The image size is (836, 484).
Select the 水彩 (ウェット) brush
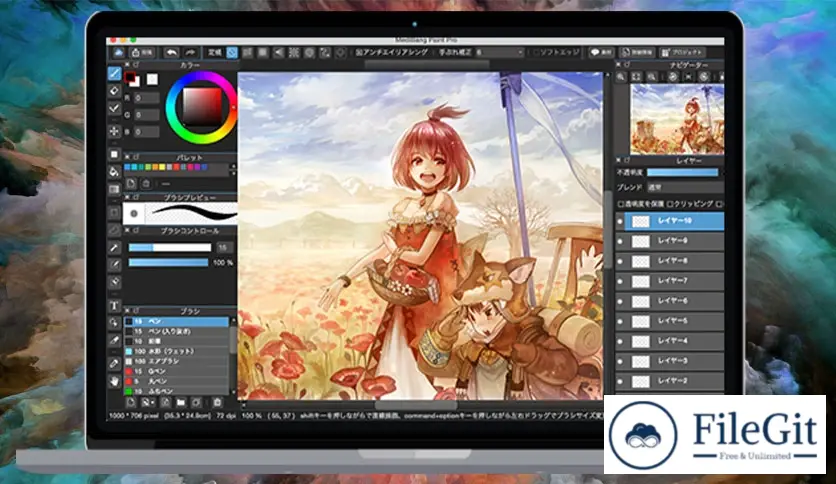click(176, 351)
